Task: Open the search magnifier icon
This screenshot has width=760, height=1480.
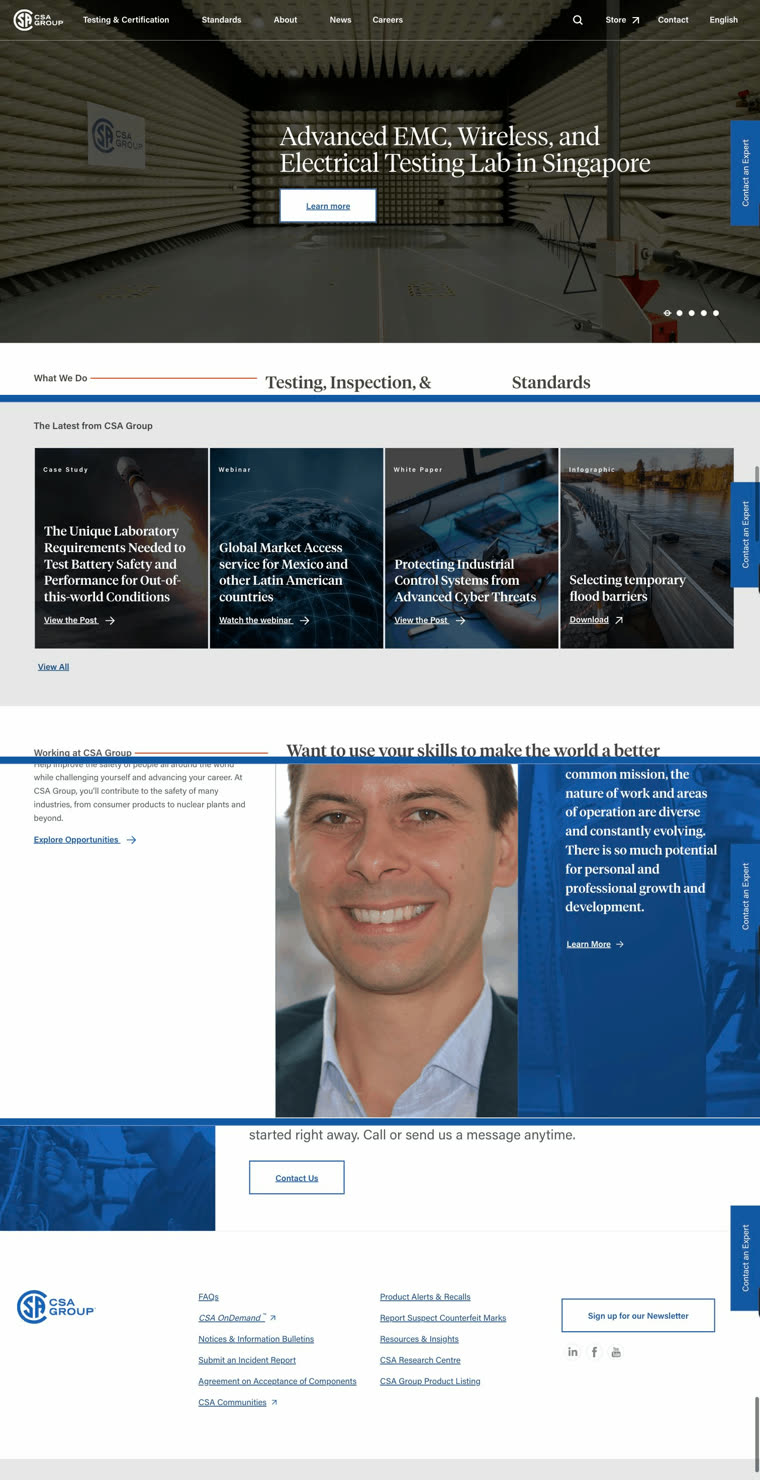Action: pyautogui.click(x=578, y=20)
